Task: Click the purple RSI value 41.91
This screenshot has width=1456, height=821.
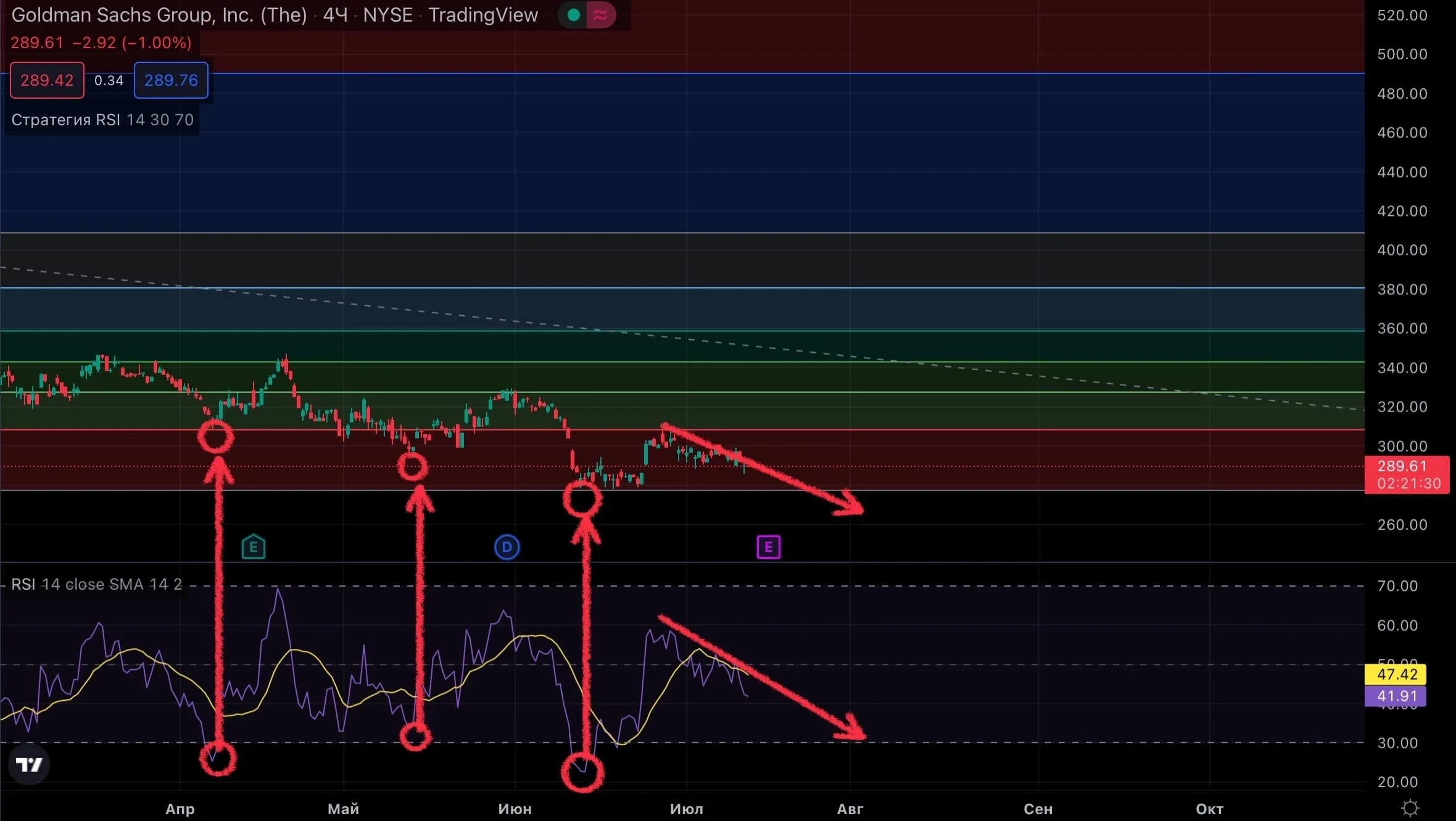Action: pyautogui.click(x=1396, y=696)
